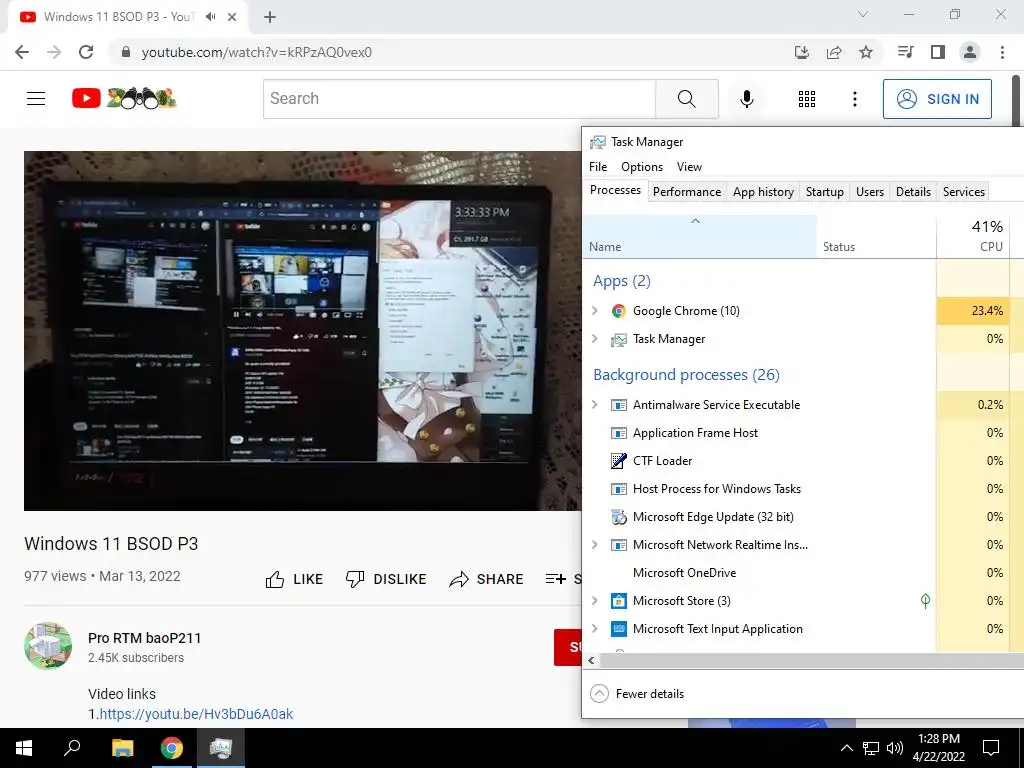Click the browser forward arrow
1024x768 pixels.
[x=54, y=52]
